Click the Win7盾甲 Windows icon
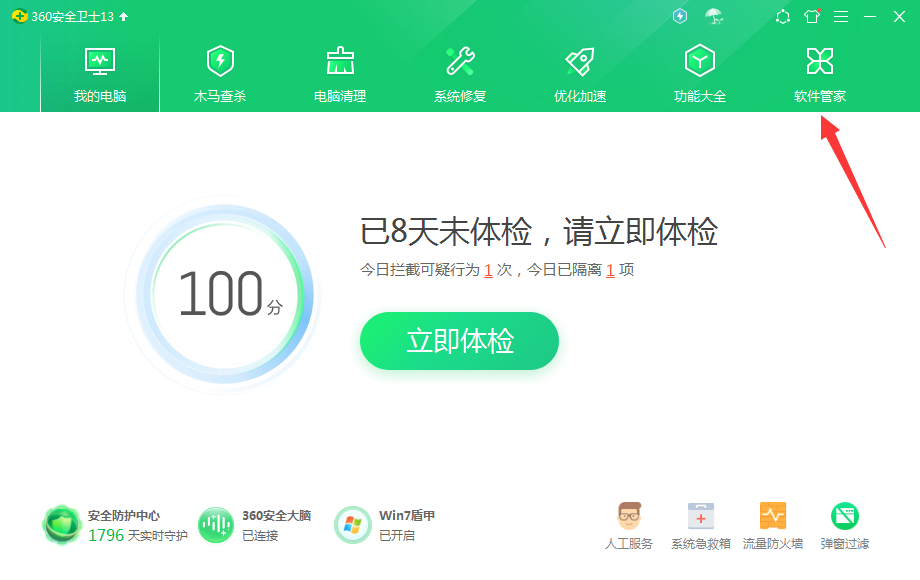The image size is (920, 580). [353, 525]
